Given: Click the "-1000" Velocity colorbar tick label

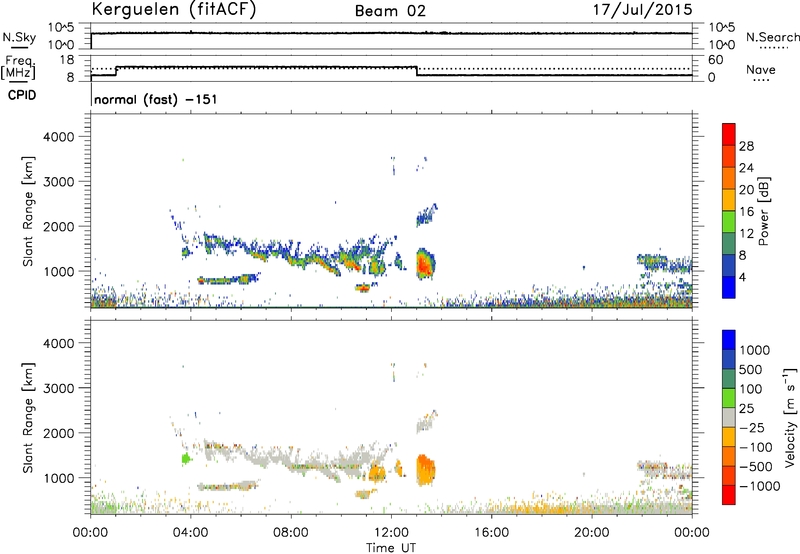Looking at the screenshot, I should click(x=759, y=486).
